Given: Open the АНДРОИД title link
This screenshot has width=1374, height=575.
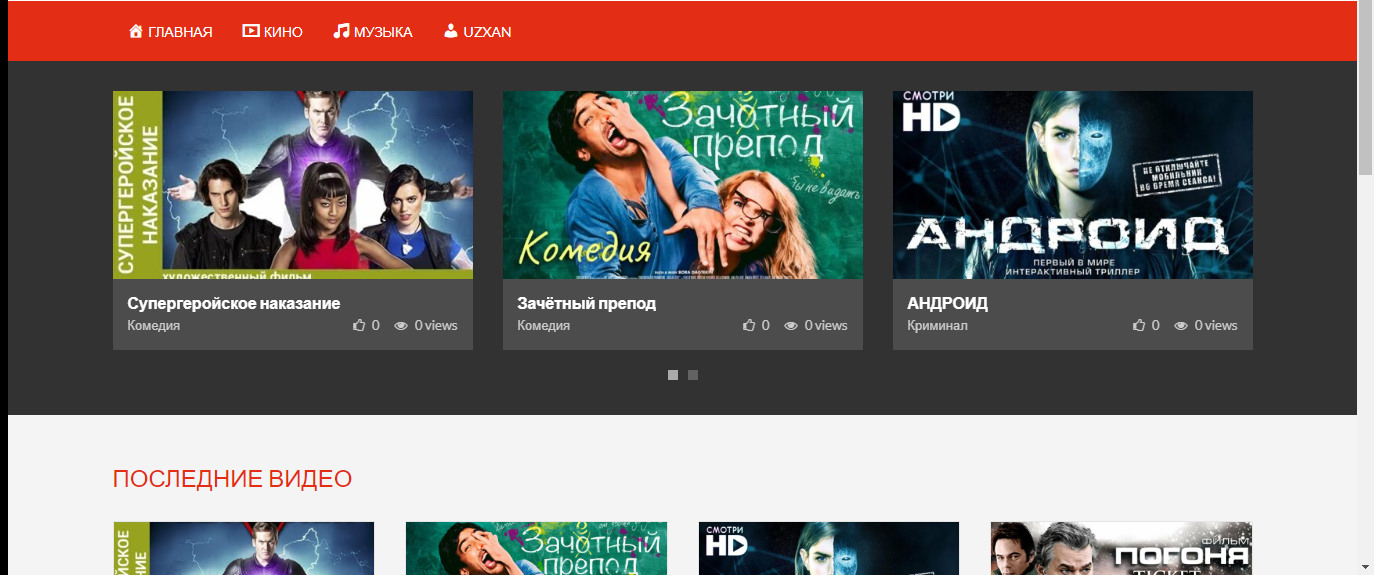Looking at the screenshot, I should tap(947, 303).
